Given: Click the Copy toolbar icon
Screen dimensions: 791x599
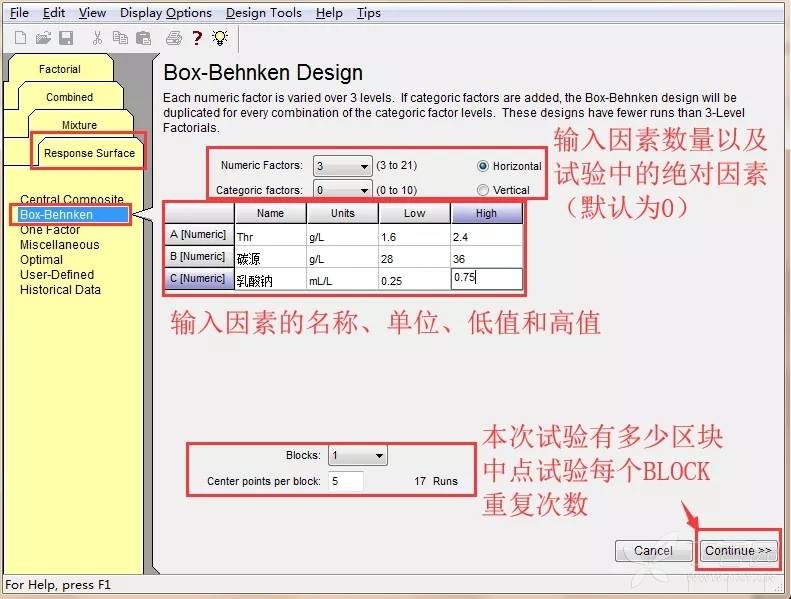Looking at the screenshot, I should coord(120,38).
